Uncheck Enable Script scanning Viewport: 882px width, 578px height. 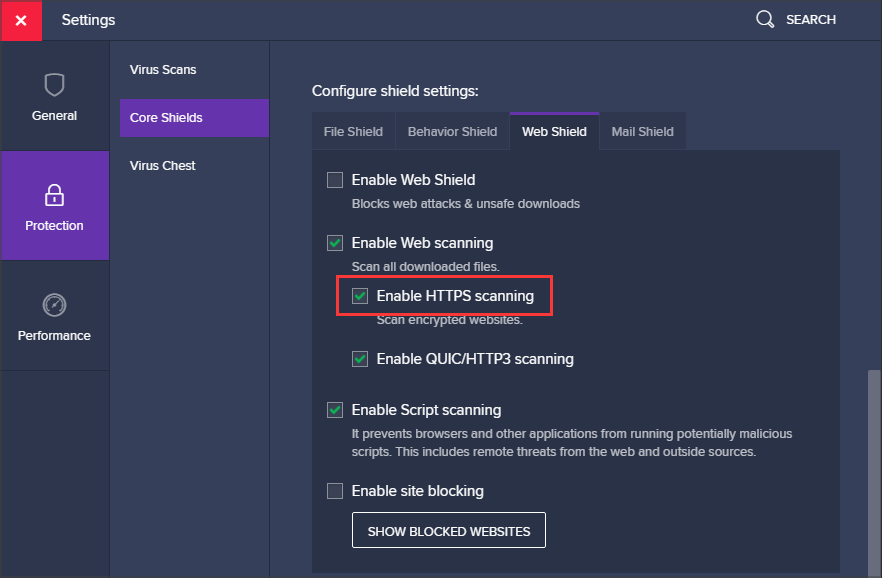click(335, 410)
